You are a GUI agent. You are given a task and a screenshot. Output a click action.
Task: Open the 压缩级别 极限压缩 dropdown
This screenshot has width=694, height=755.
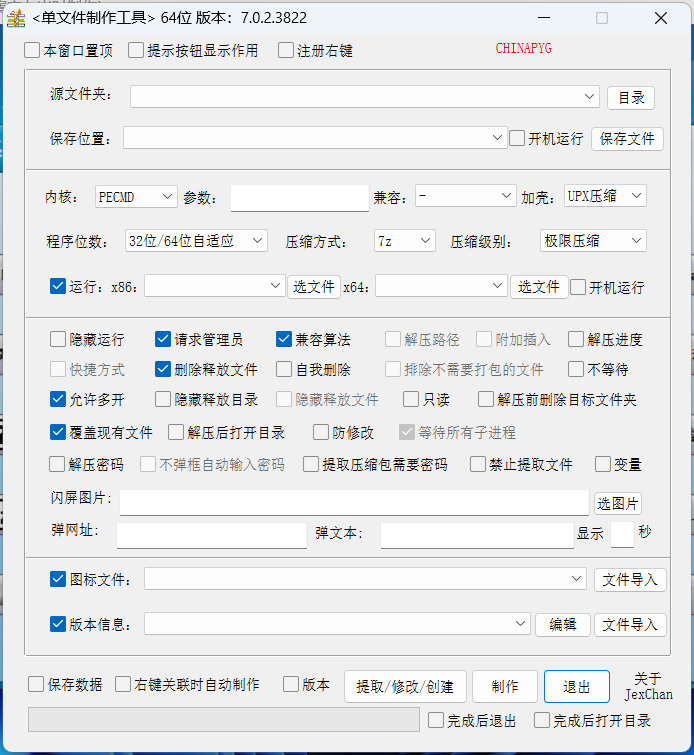[592, 241]
